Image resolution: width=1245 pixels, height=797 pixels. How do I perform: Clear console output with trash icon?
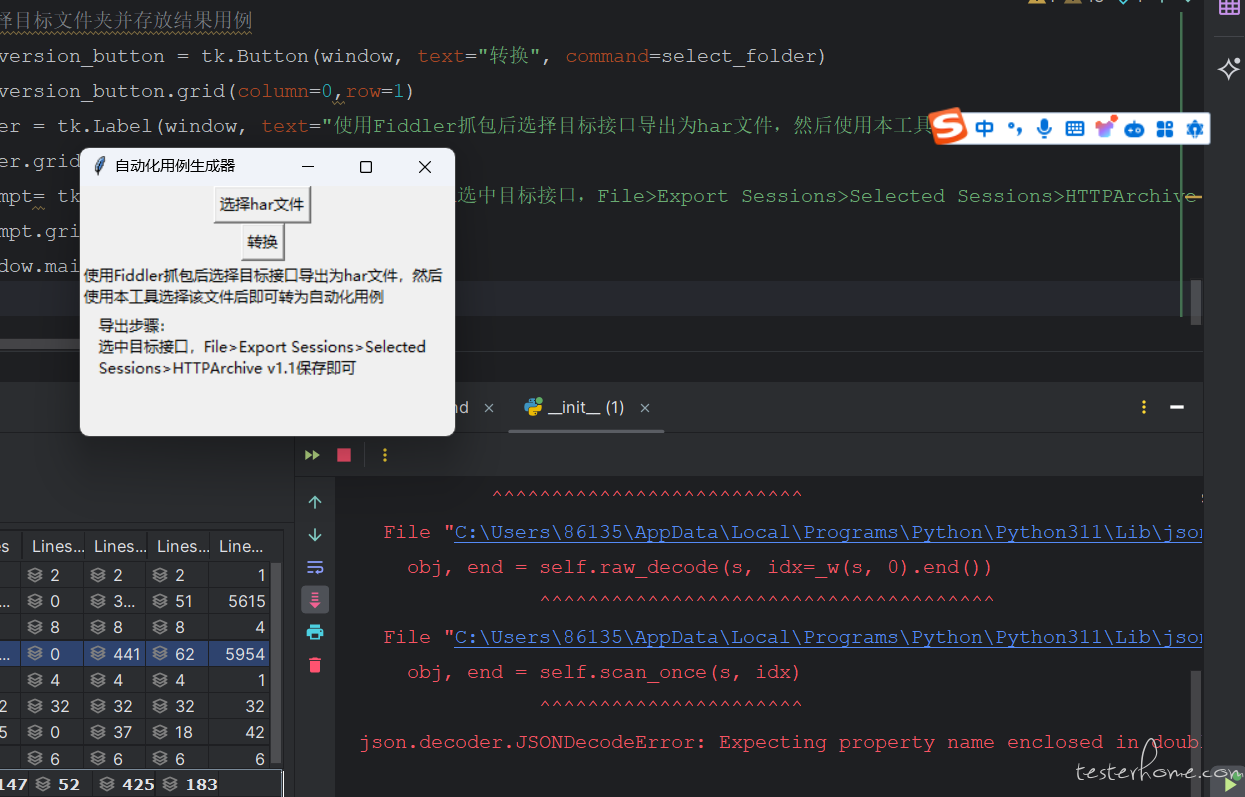(315, 665)
